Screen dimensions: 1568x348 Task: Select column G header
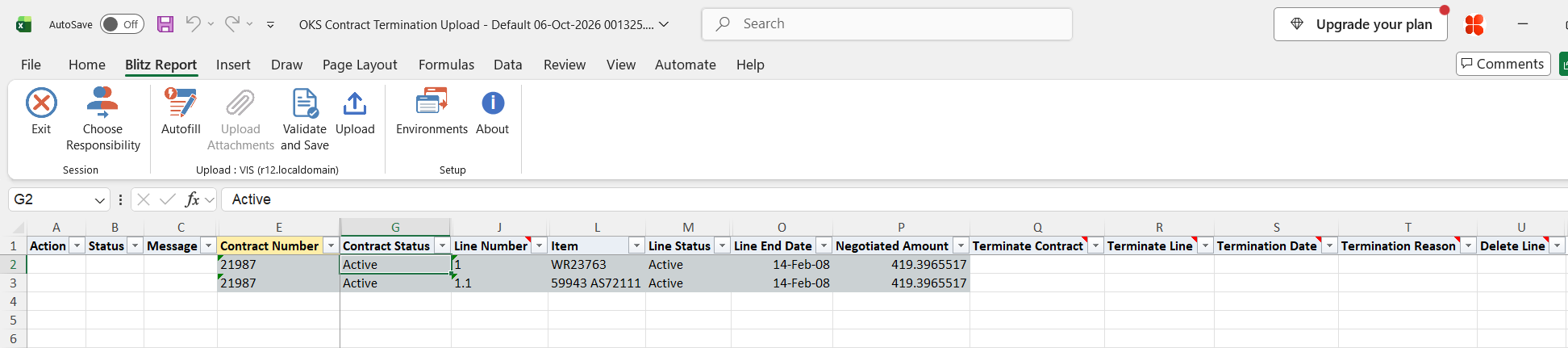coord(395,228)
